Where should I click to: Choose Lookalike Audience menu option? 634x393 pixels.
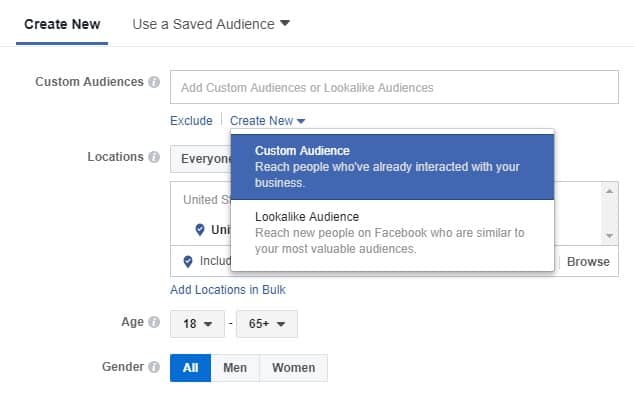click(x=392, y=232)
